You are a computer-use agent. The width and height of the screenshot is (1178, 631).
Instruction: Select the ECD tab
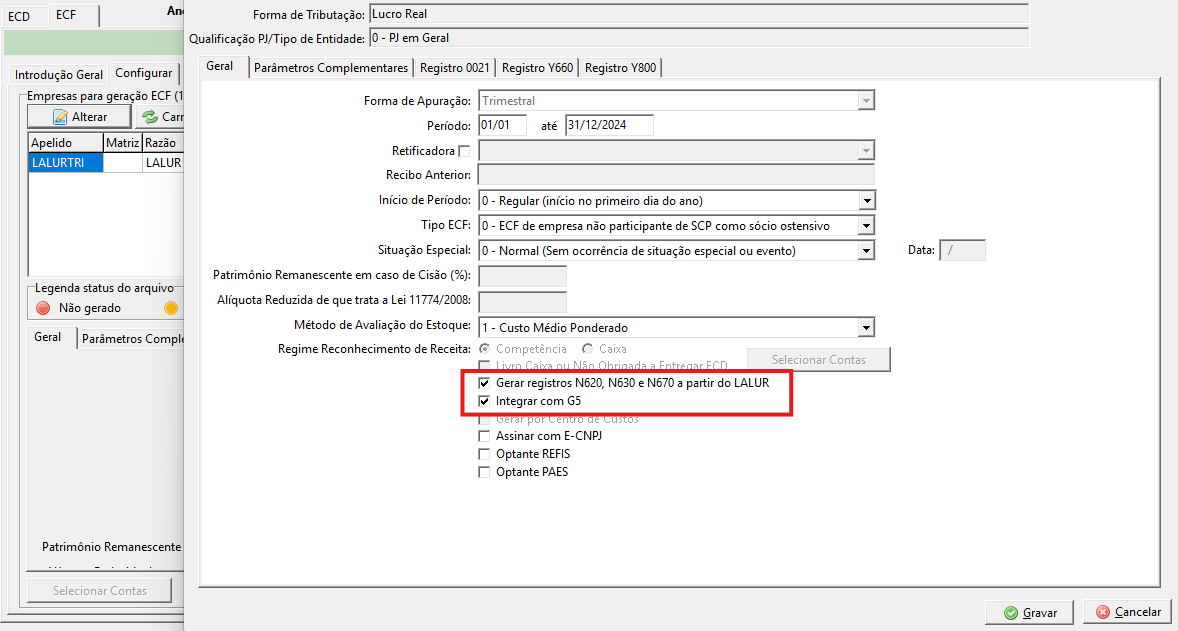click(19, 16)
